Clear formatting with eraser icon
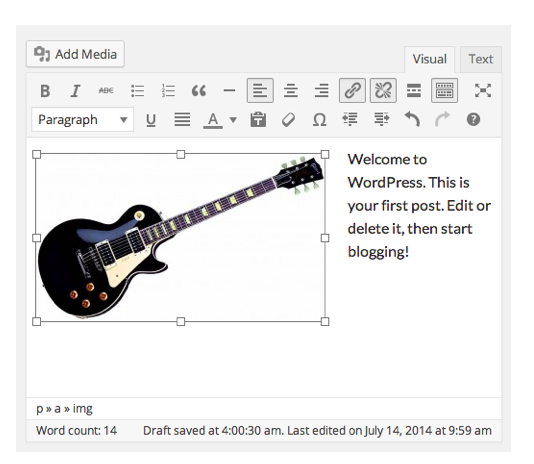Image resolution: width=534 pixels, height=464 pixels. 288,120
